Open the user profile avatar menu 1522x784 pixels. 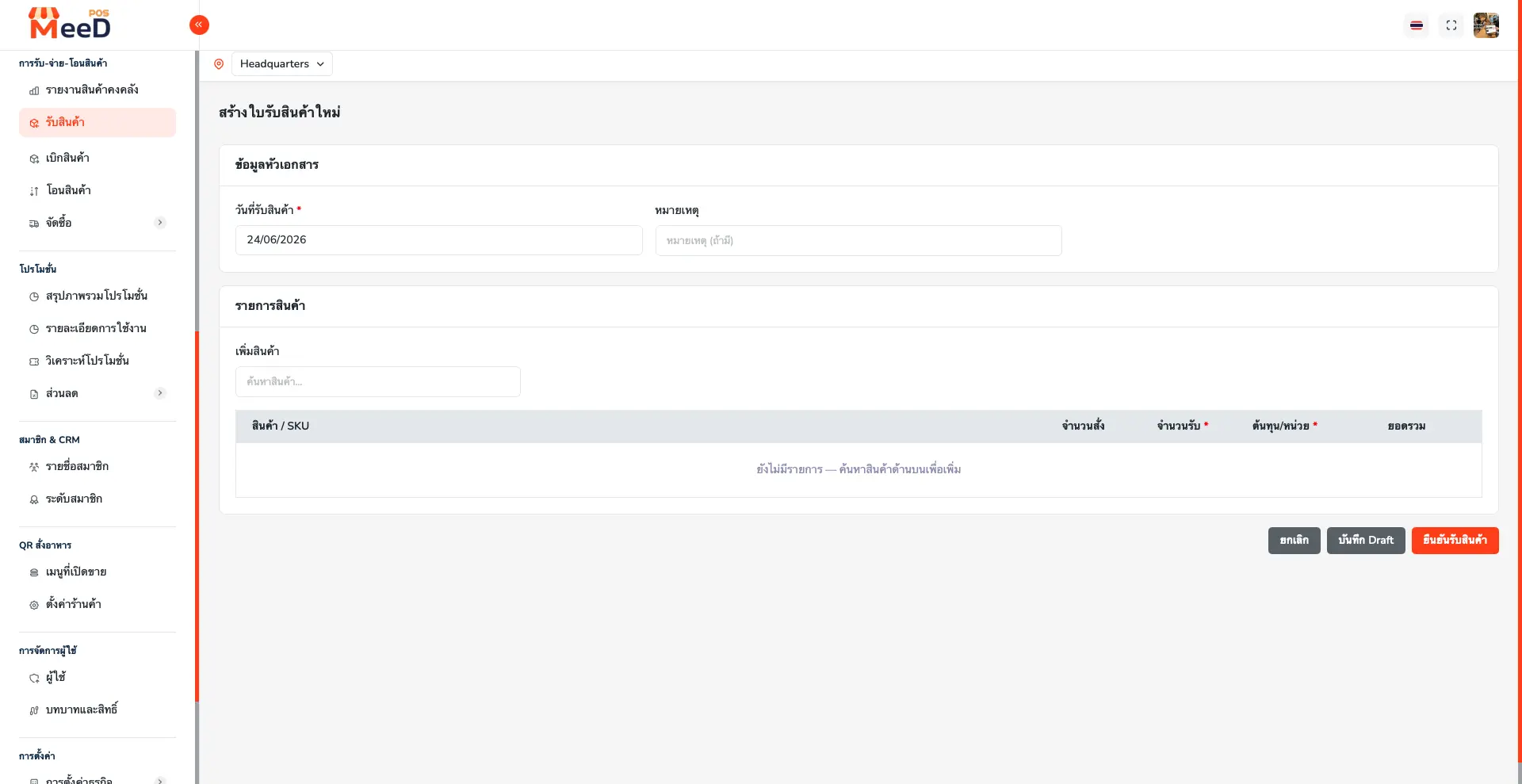1486,25
